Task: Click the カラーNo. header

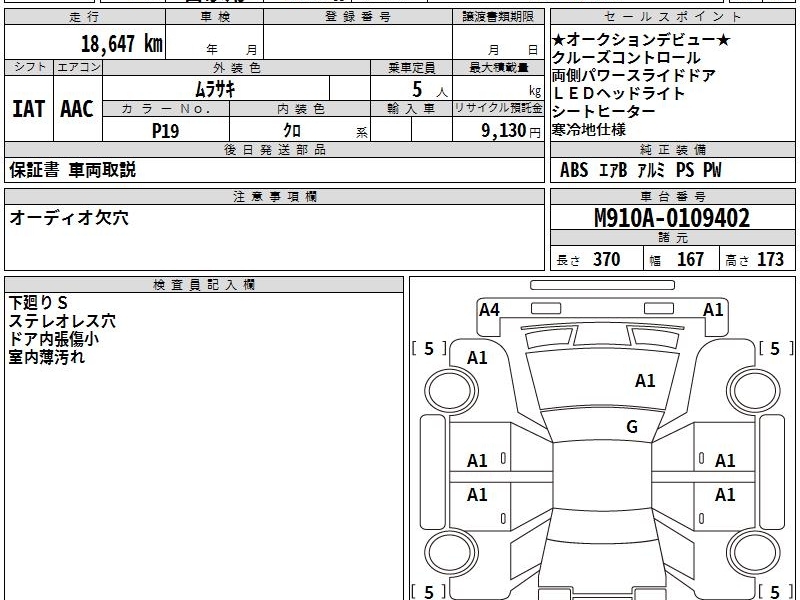Action: (166, 109)
